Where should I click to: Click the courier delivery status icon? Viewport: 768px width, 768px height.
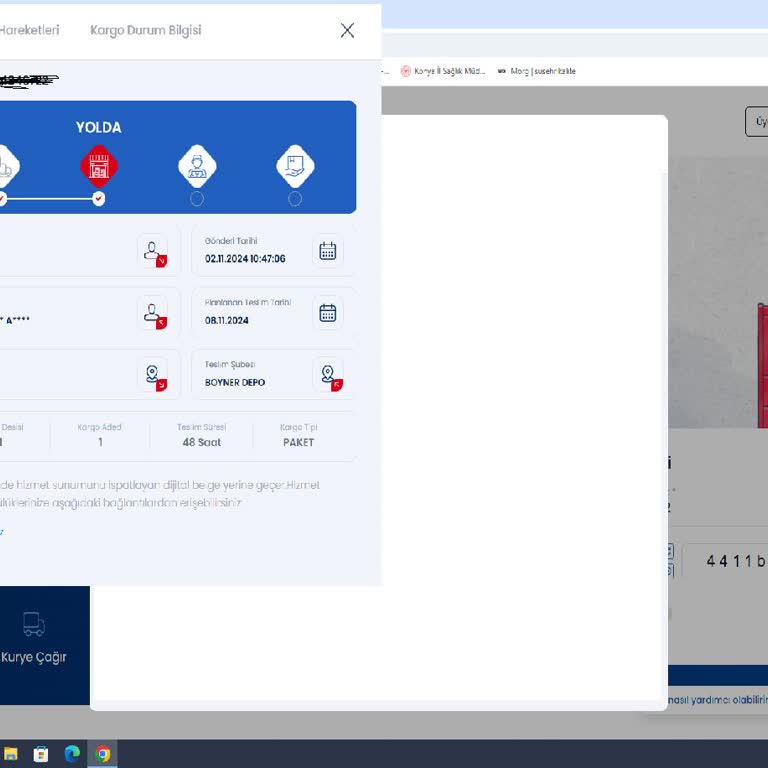point(197,166)
